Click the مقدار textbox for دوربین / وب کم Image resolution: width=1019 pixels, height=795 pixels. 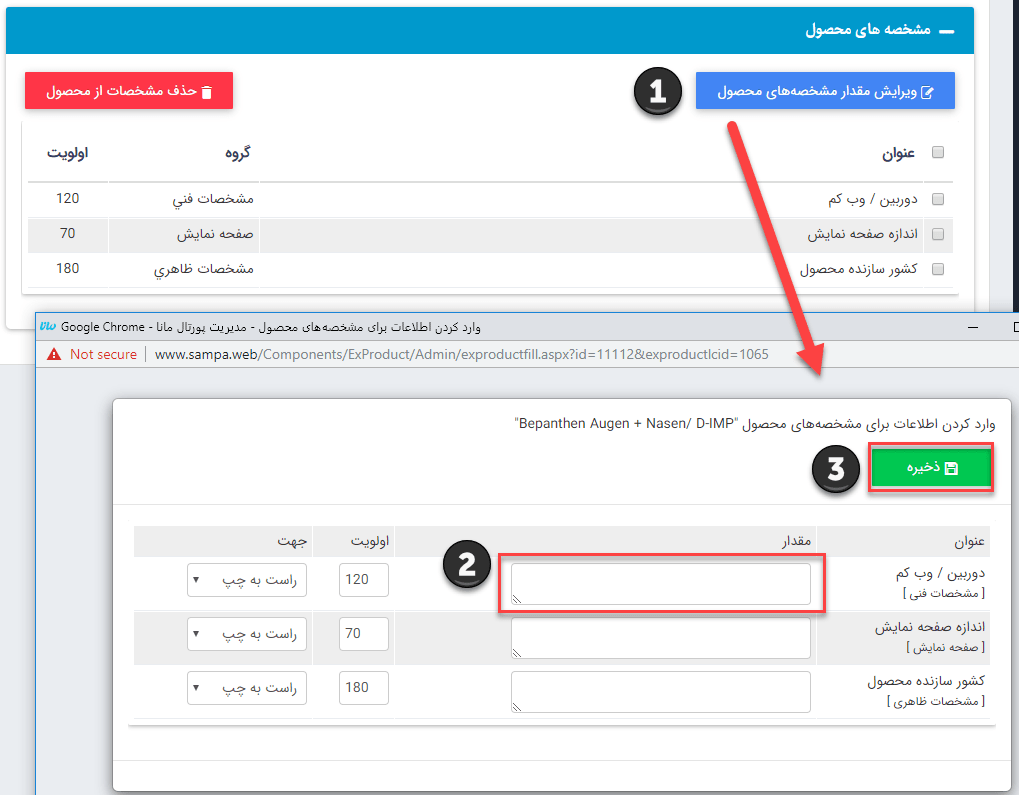pos(660,584)
